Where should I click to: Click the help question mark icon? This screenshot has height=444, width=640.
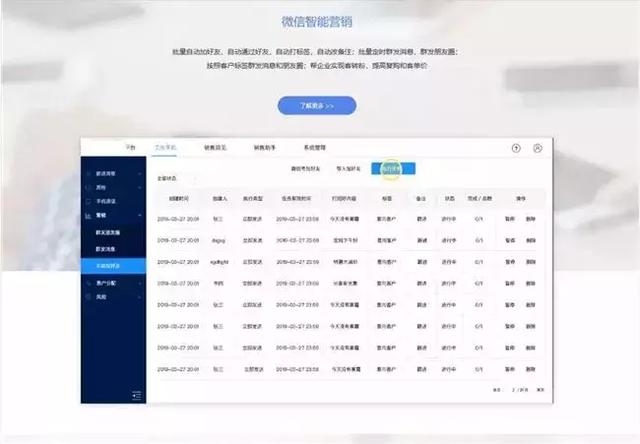click(516, 148)
